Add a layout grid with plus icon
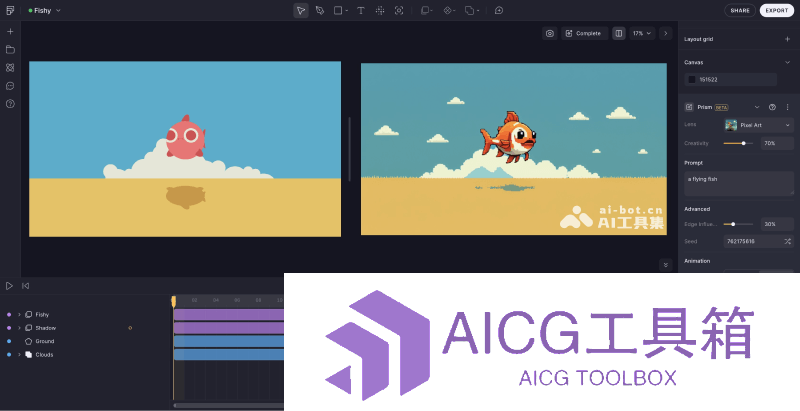The width and height of the screenshot is (800, 411). coord(787,39)
